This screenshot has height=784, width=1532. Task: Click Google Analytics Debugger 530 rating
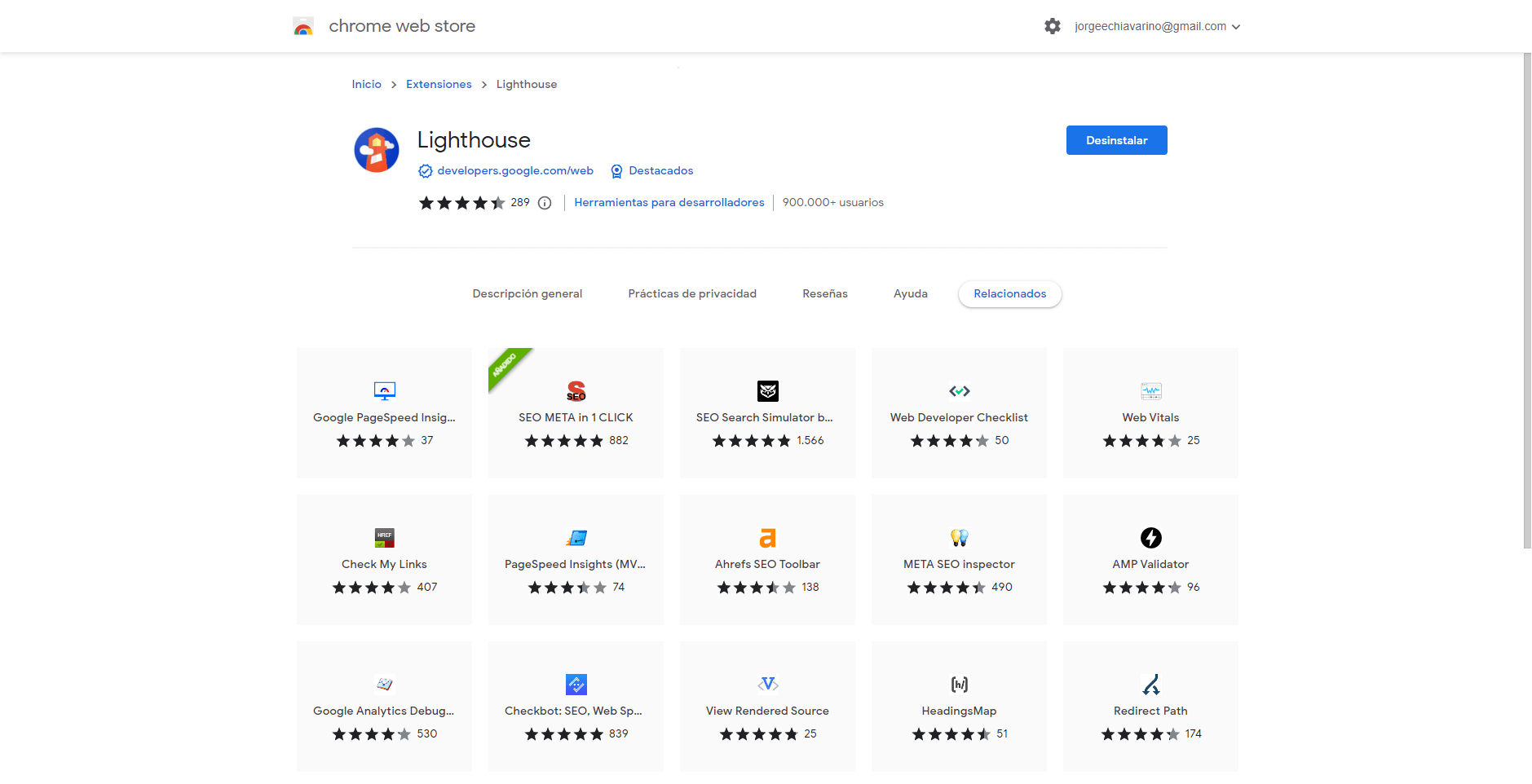coord(385,734)
